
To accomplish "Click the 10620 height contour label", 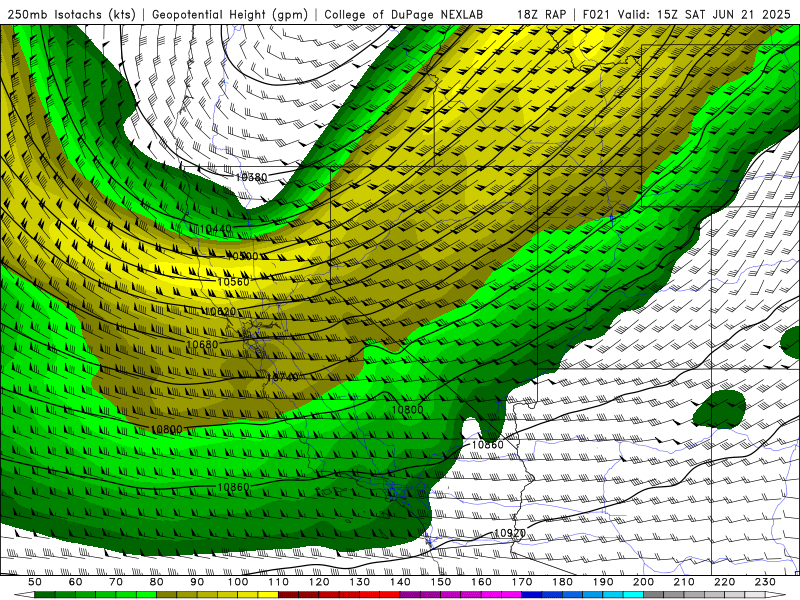I will (x=220, y=311).
